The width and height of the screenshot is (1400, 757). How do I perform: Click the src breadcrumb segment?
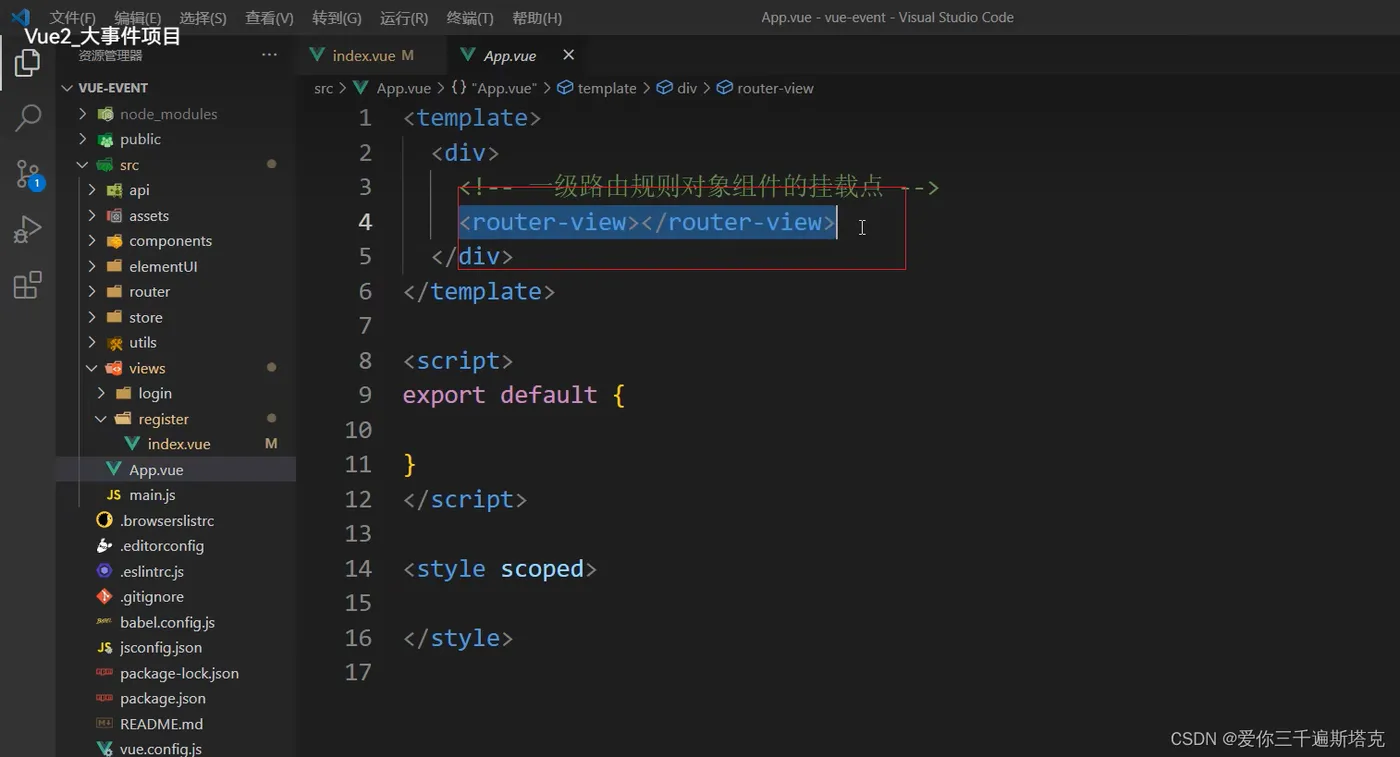pos(323,88)
